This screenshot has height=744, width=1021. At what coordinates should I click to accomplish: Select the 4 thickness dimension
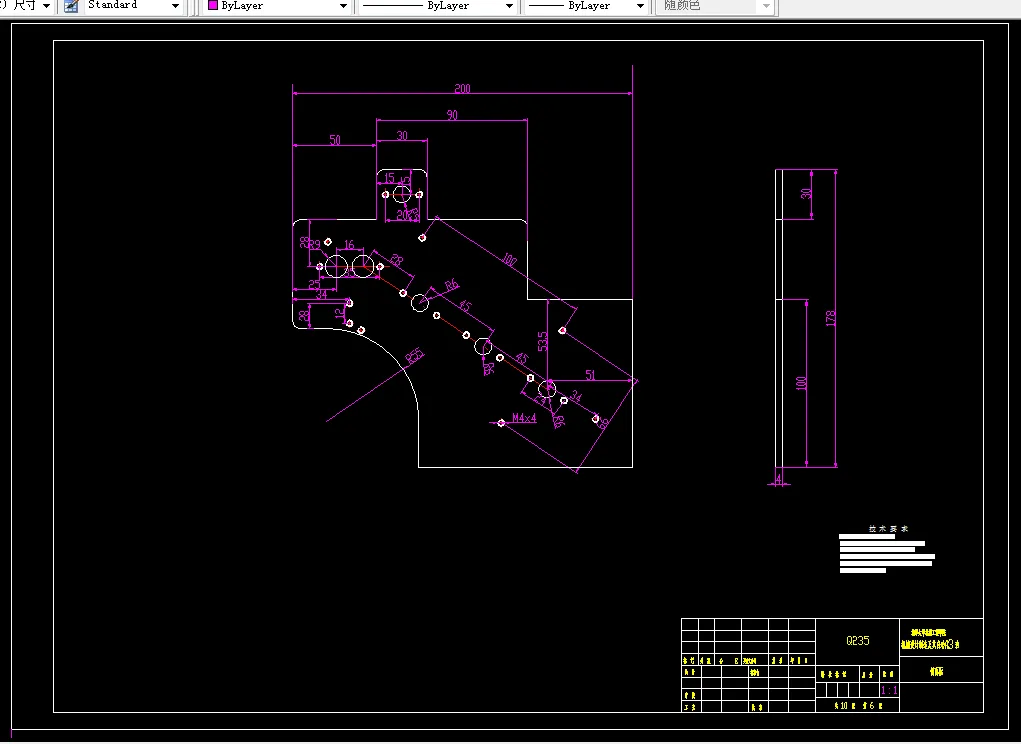(x=778, y=479)
